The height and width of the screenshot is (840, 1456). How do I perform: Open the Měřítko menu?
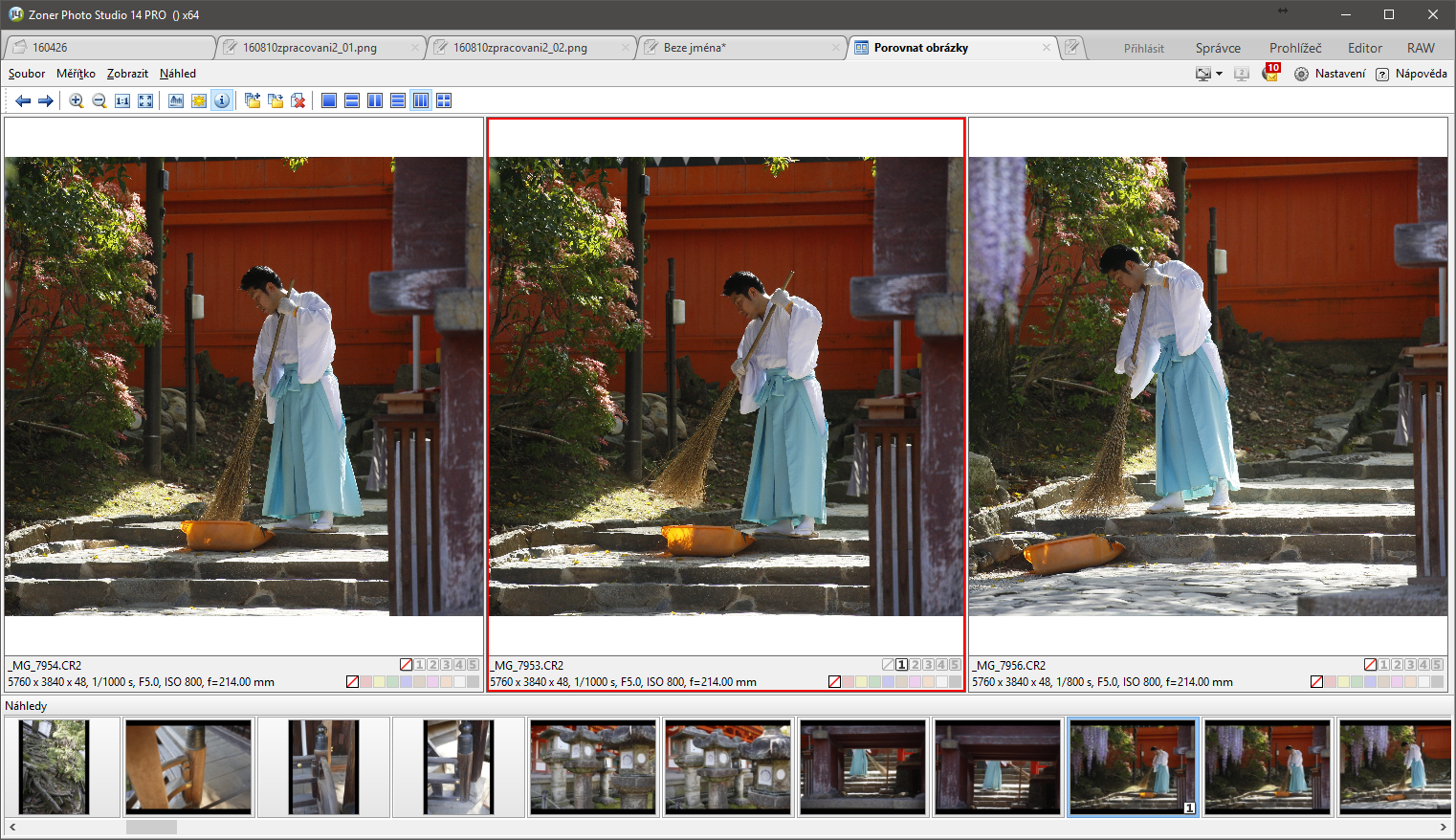pyautogui.click(x=76, y=74)
